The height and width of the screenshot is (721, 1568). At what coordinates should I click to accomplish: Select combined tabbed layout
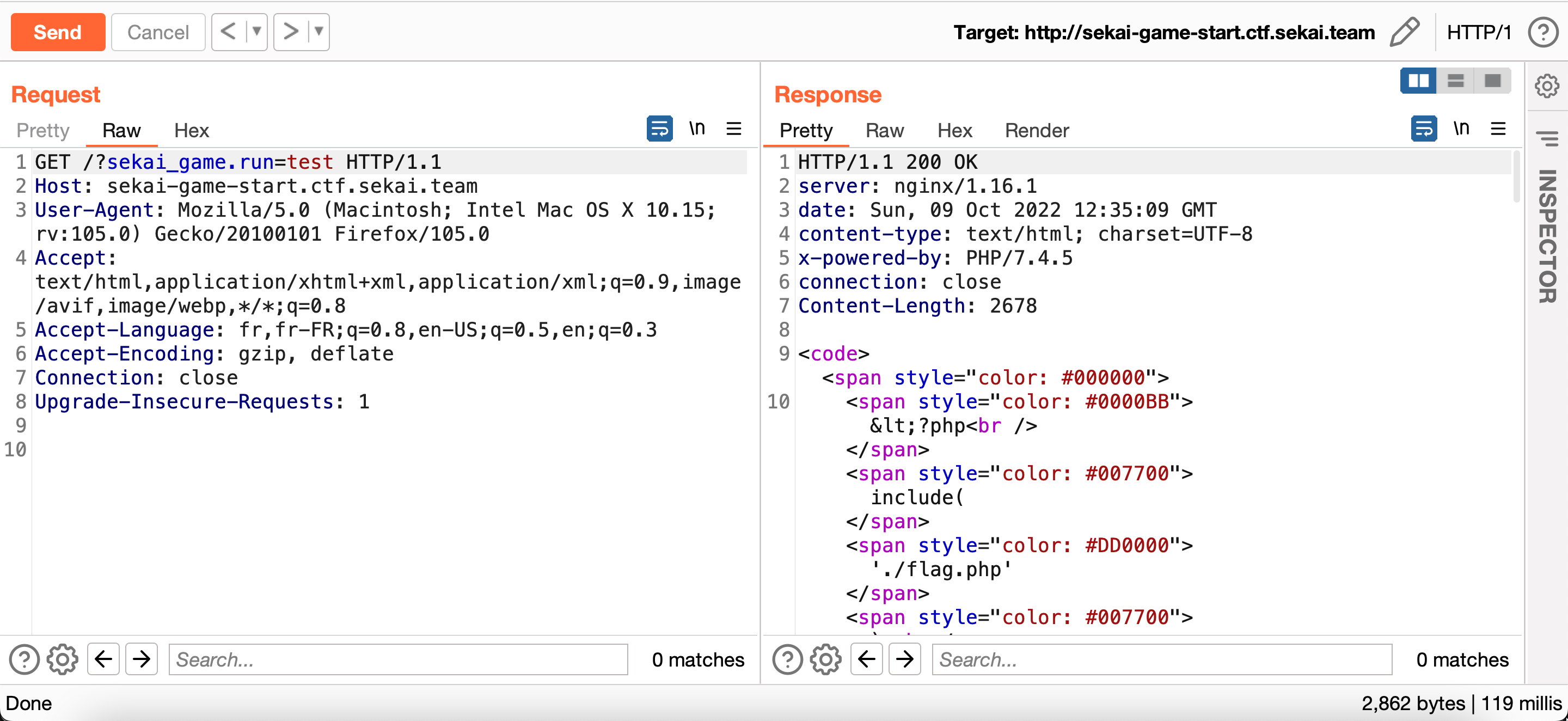[x=1492, y=81]
